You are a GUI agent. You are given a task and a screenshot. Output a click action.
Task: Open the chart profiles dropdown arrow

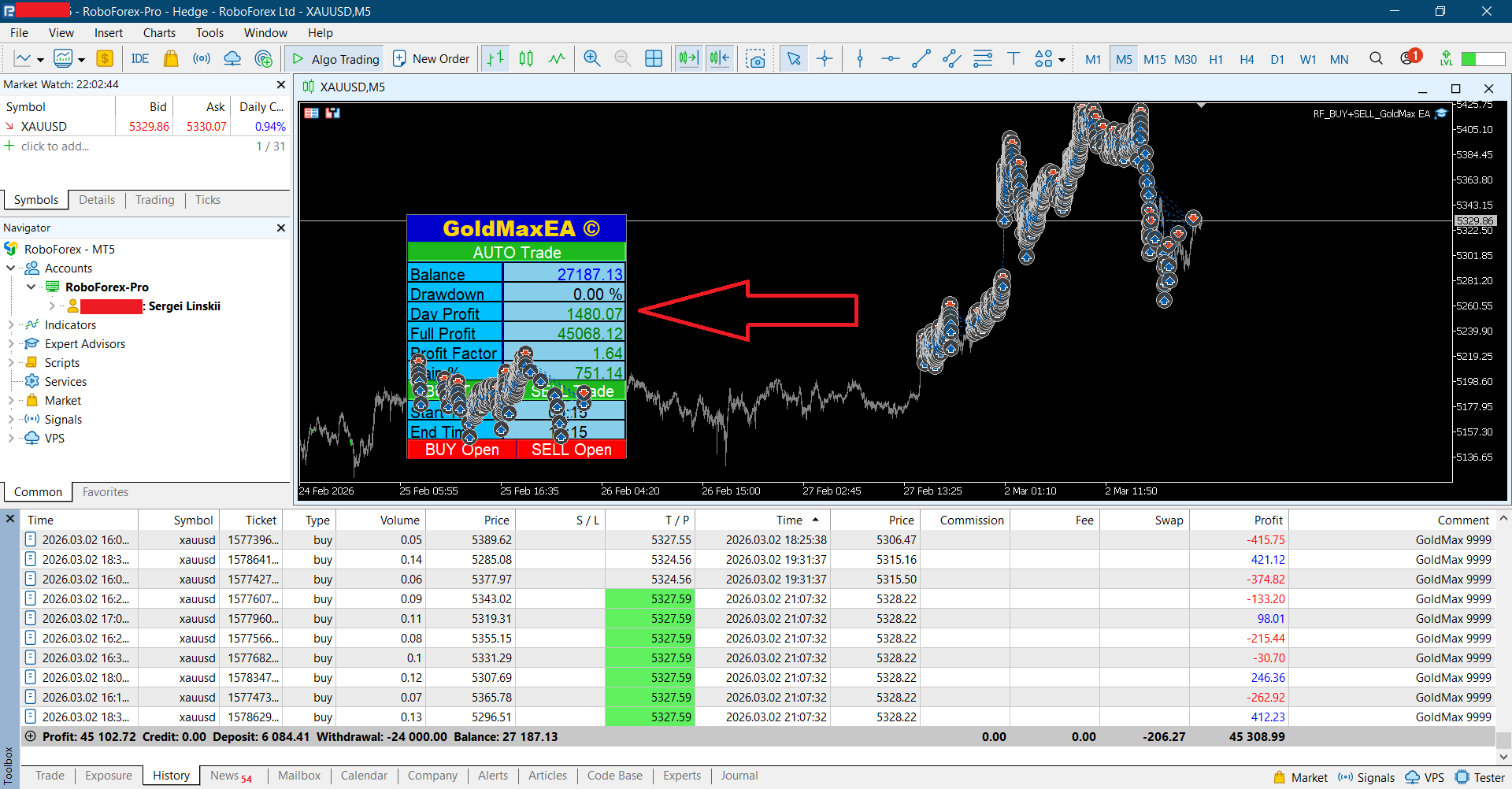pyautogui.click(x=81, y=60)
